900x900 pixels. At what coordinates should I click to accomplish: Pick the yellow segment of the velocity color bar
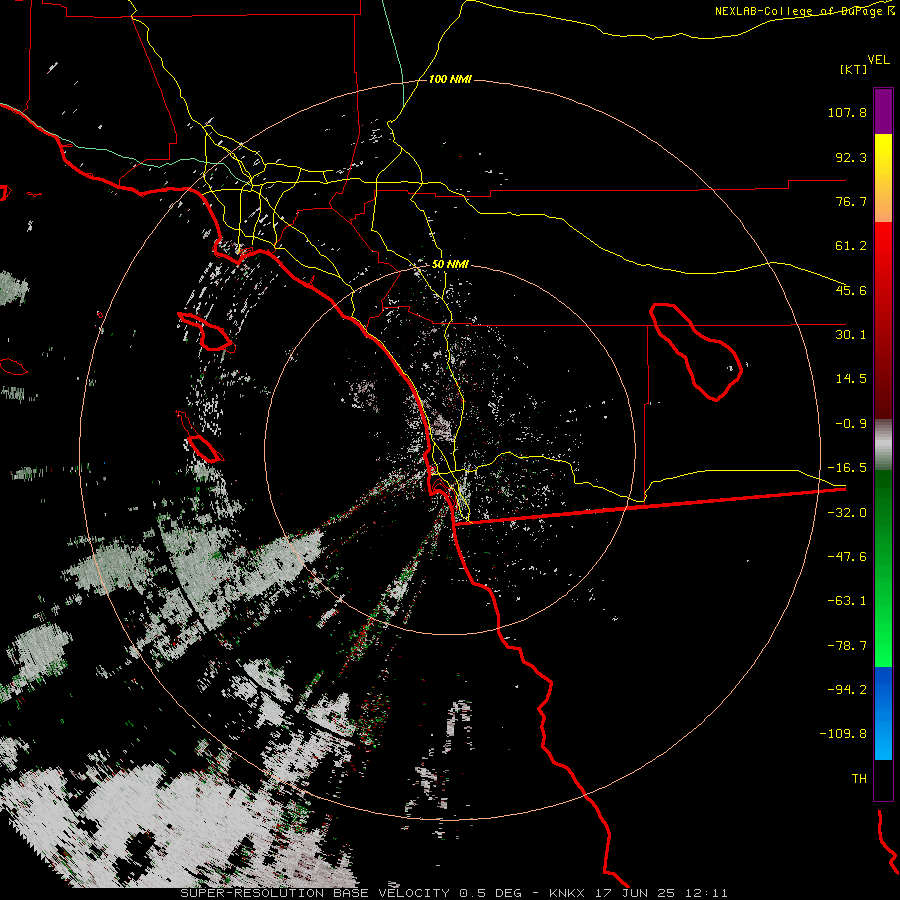[x=883, y=178]
